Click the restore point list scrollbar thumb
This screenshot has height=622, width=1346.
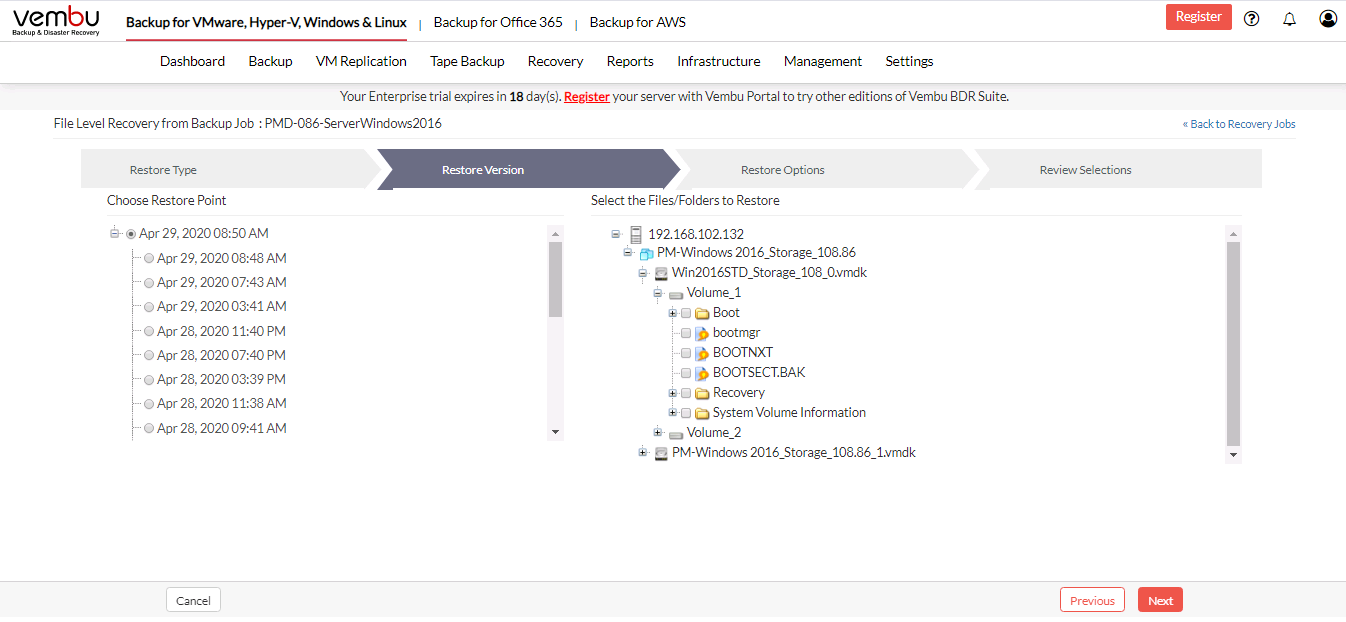[556, 279]
